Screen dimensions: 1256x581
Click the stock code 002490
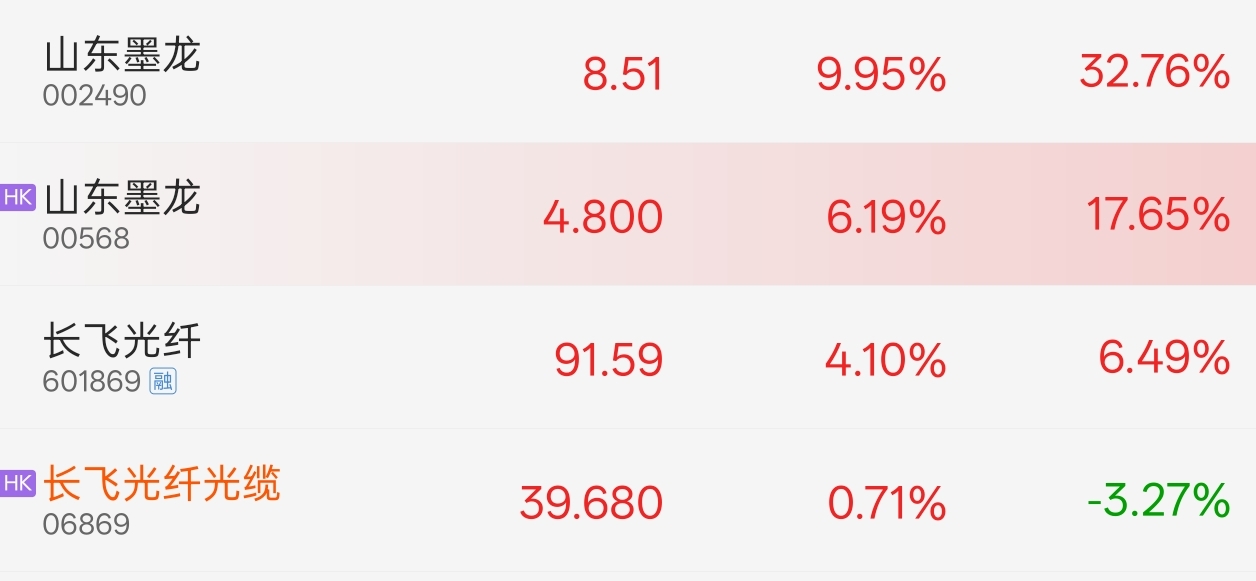tap(94, 96)
